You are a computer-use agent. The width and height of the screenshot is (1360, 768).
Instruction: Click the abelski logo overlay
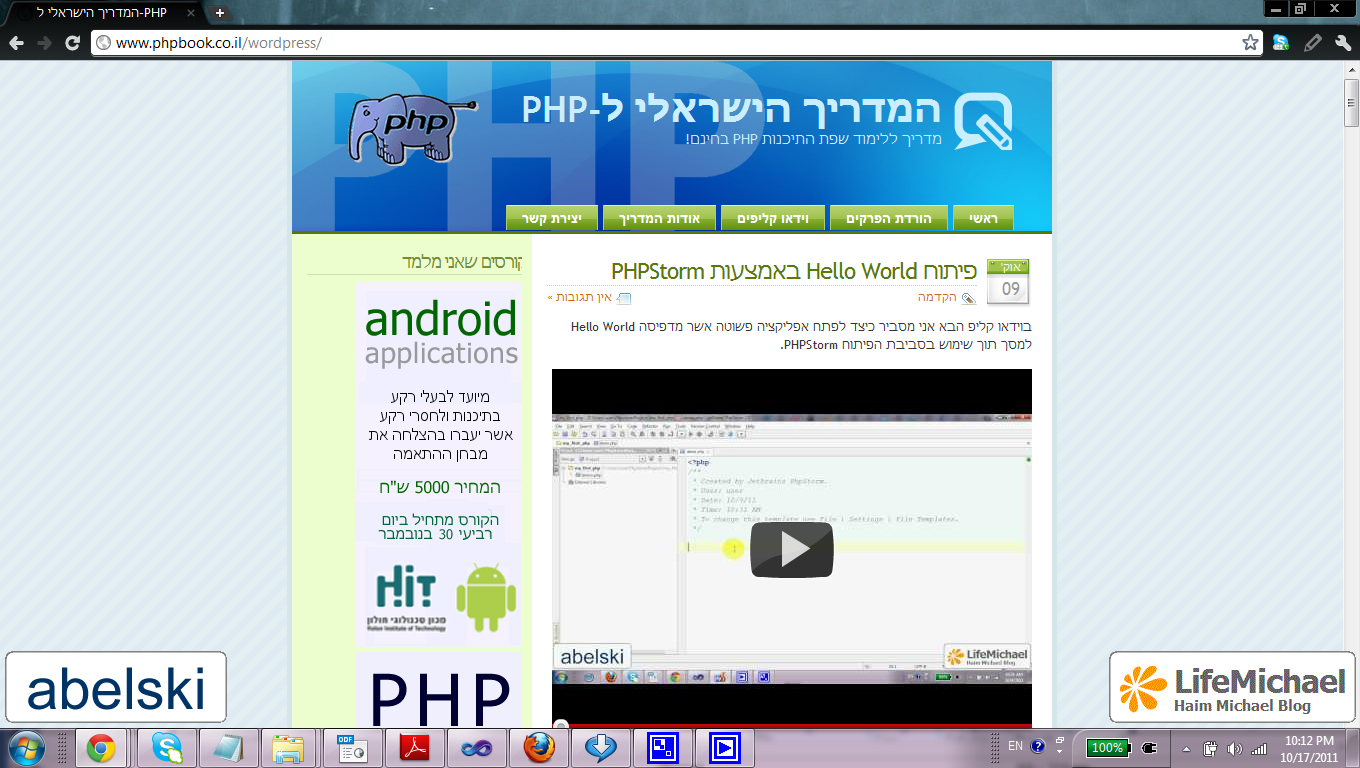click(x=116, y=687)
